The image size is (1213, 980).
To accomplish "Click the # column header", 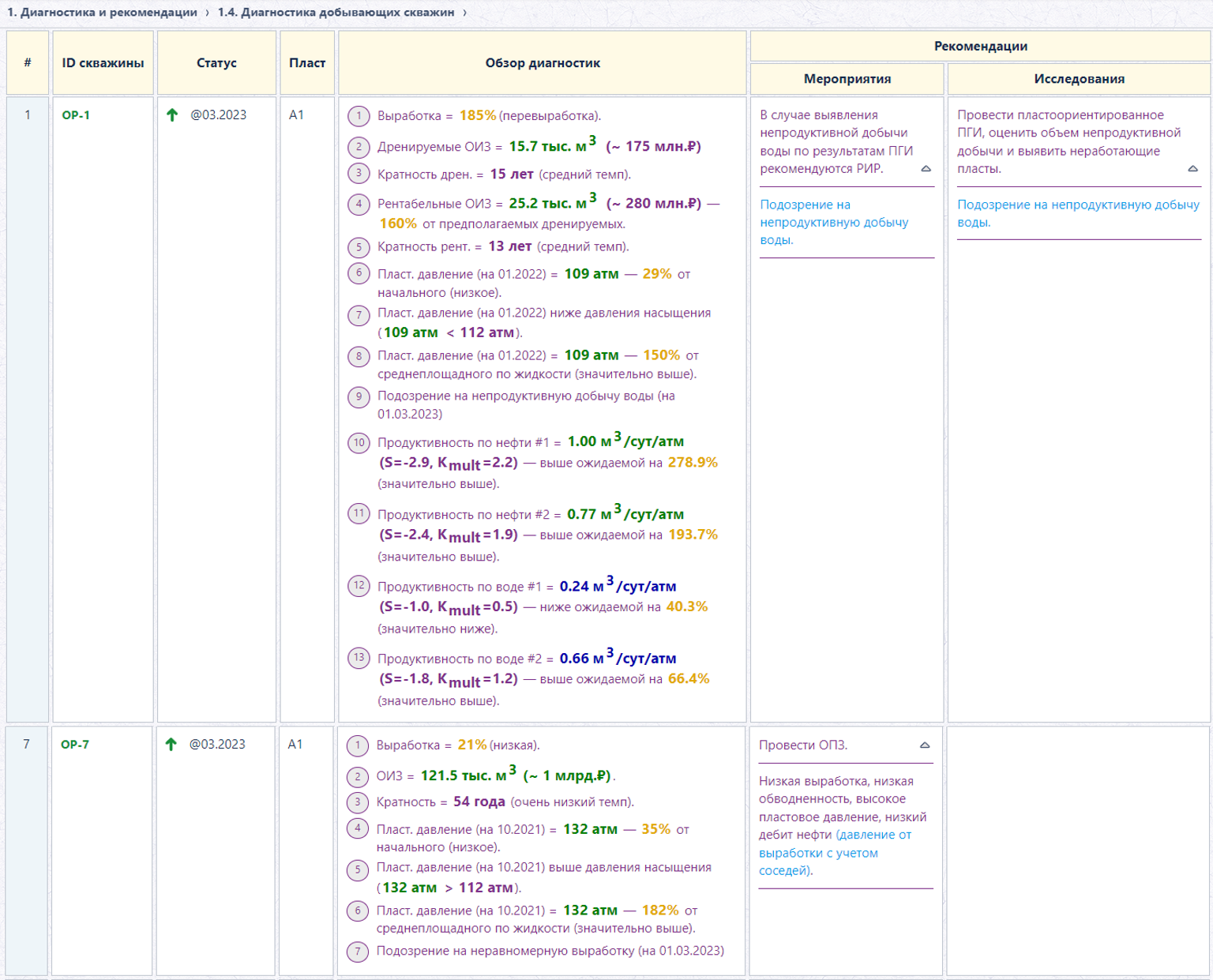I will tap(28, 63).
